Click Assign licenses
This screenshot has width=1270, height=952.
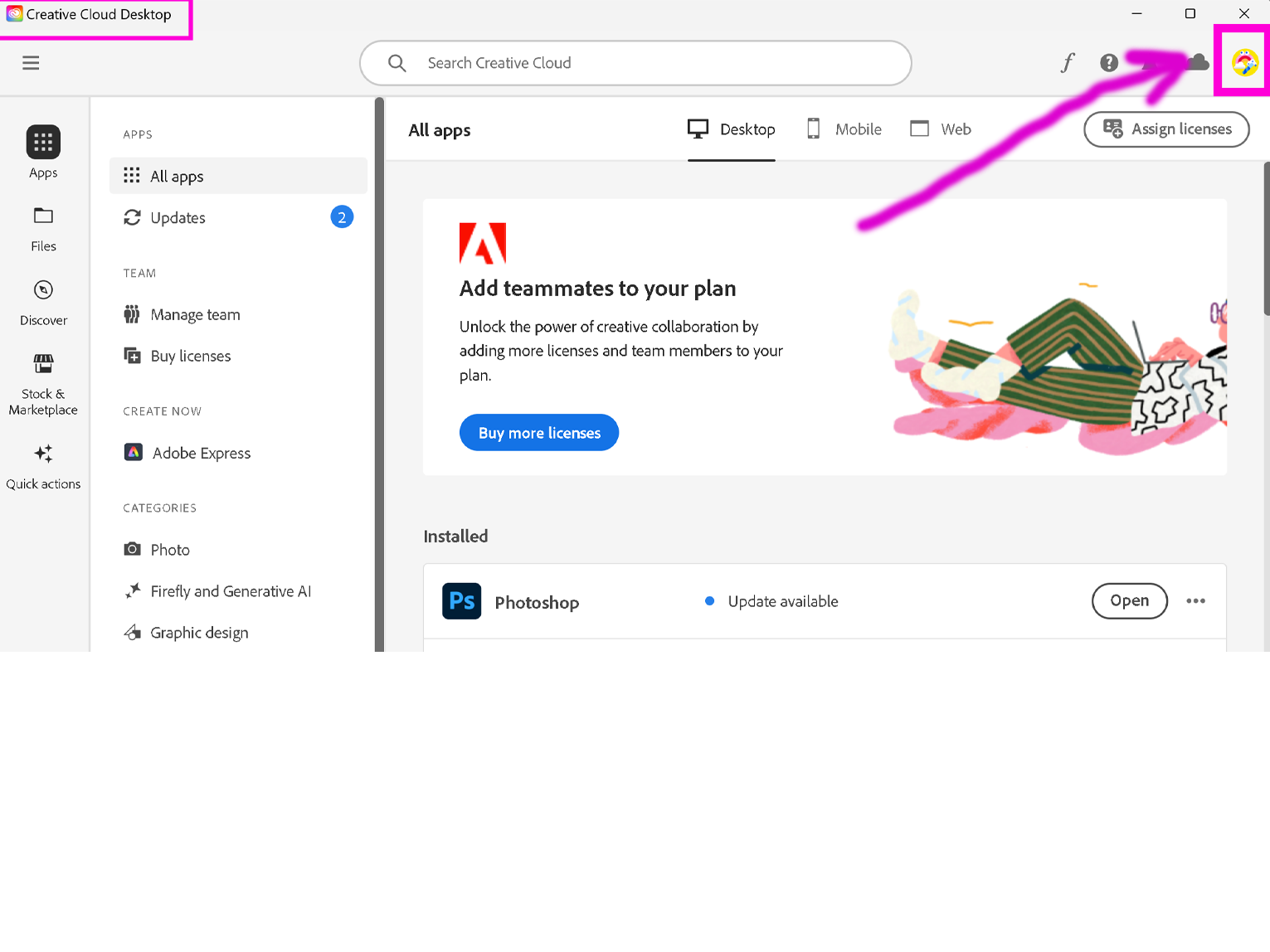[1166, 129]
